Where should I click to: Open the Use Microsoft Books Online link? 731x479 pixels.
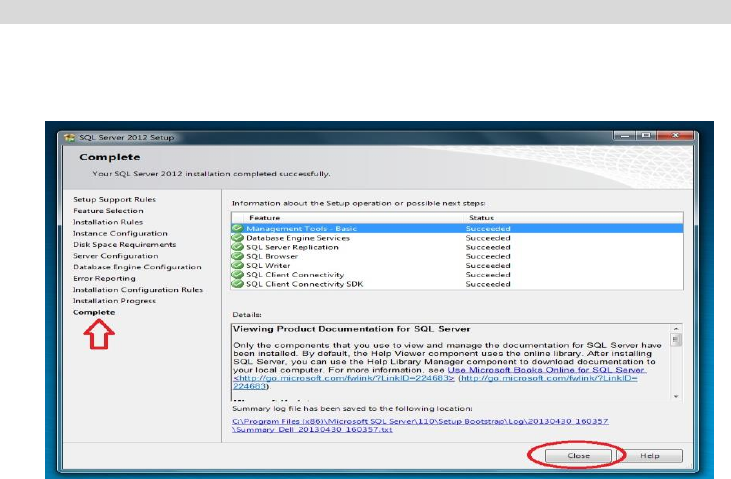coord(546,370)
